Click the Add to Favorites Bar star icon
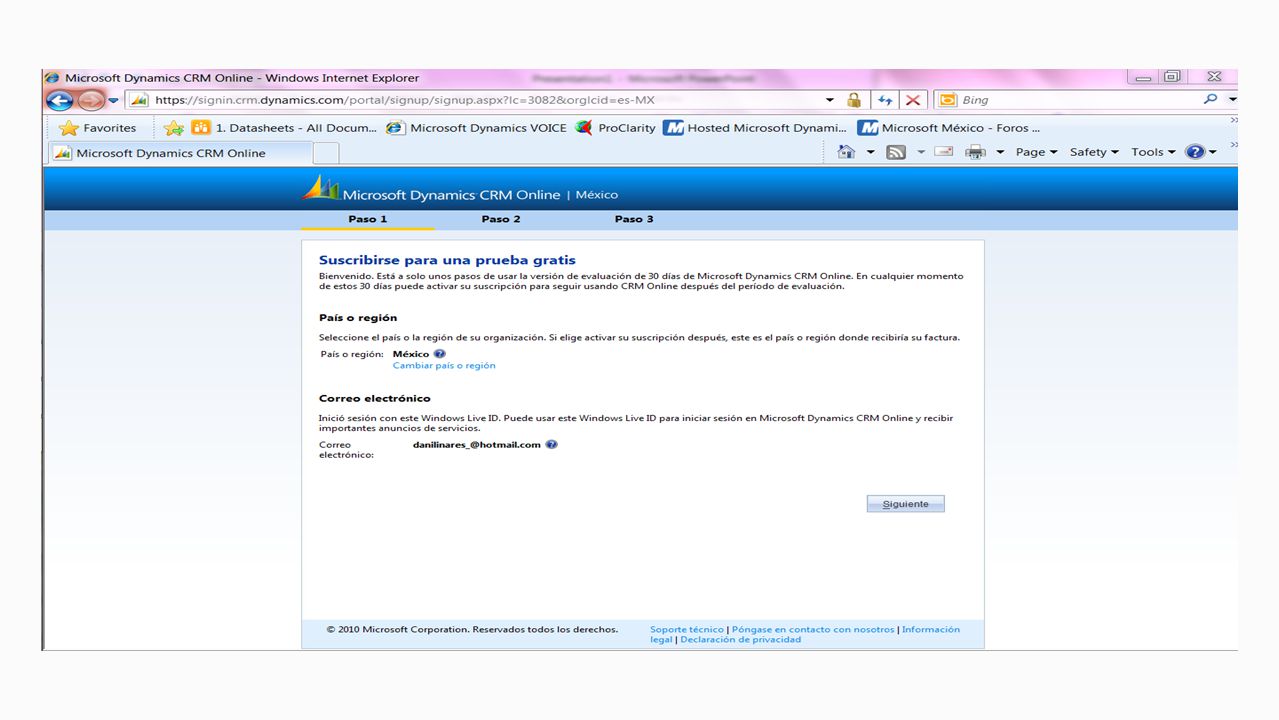This screenshot has width=1279, height=720. [x=174, y=128]
